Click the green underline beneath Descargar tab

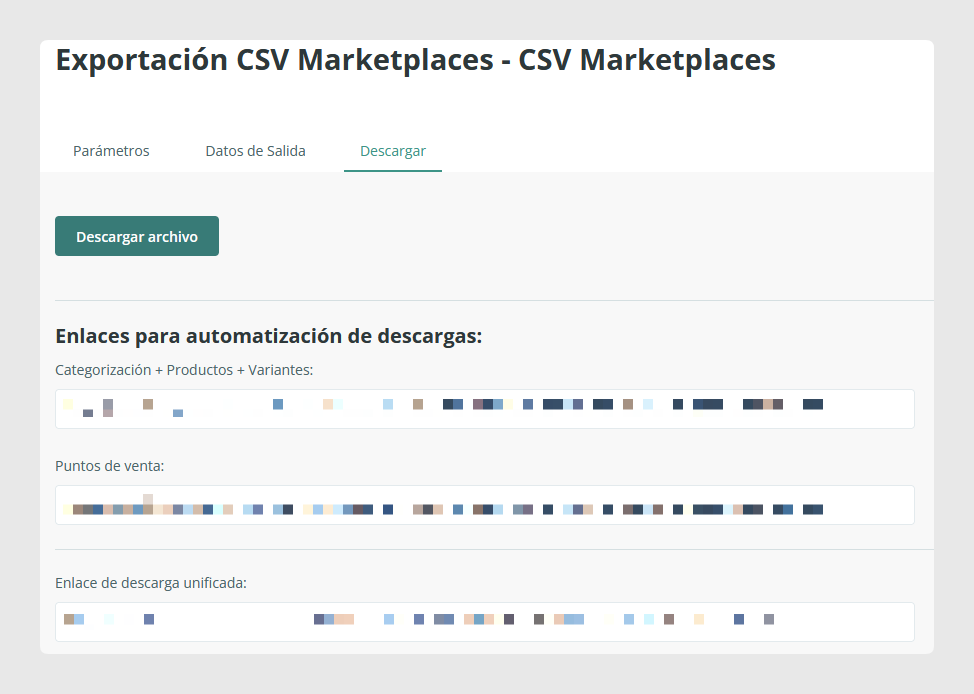click(x=393, y=171)
